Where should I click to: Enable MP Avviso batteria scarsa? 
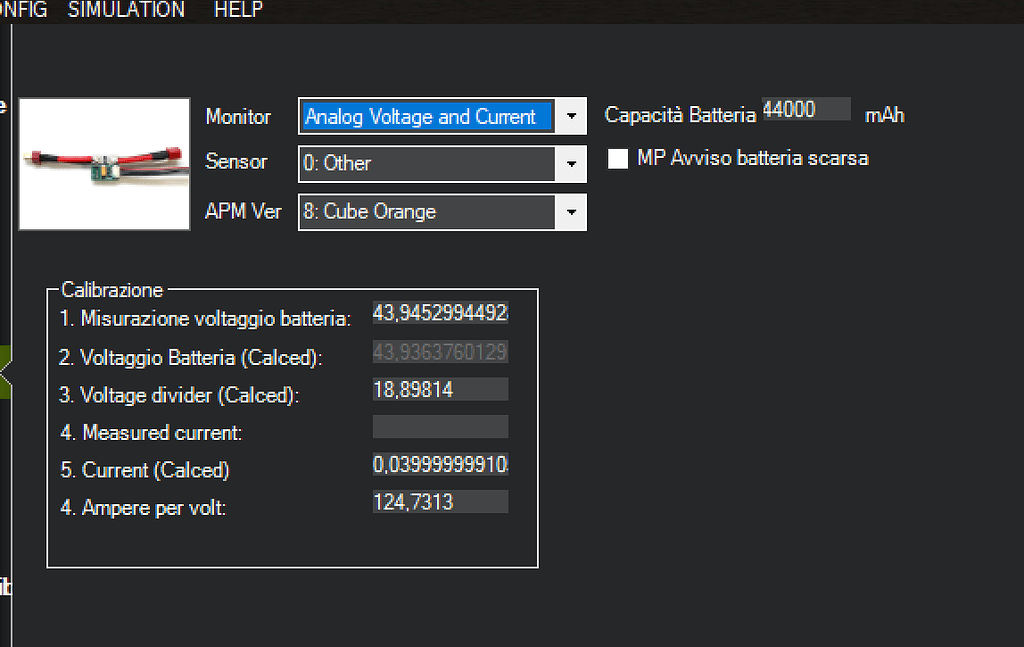click(617, 158)
